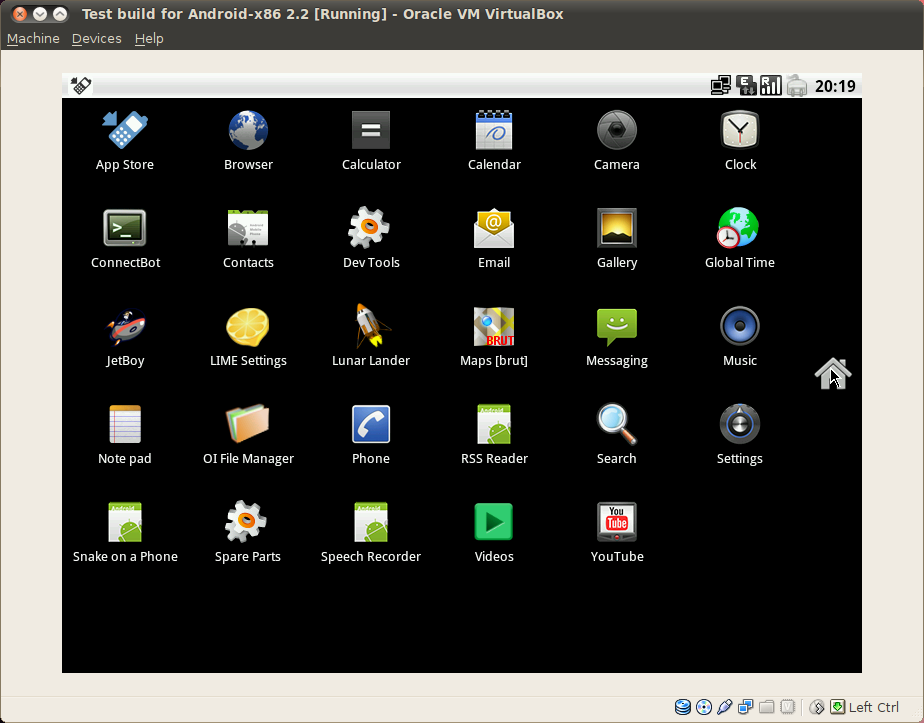Click the greyed-out status bar icon beside the clock
Image resolution: width=924 pixels, height=723 pixels.
click(x=796, y=86)
